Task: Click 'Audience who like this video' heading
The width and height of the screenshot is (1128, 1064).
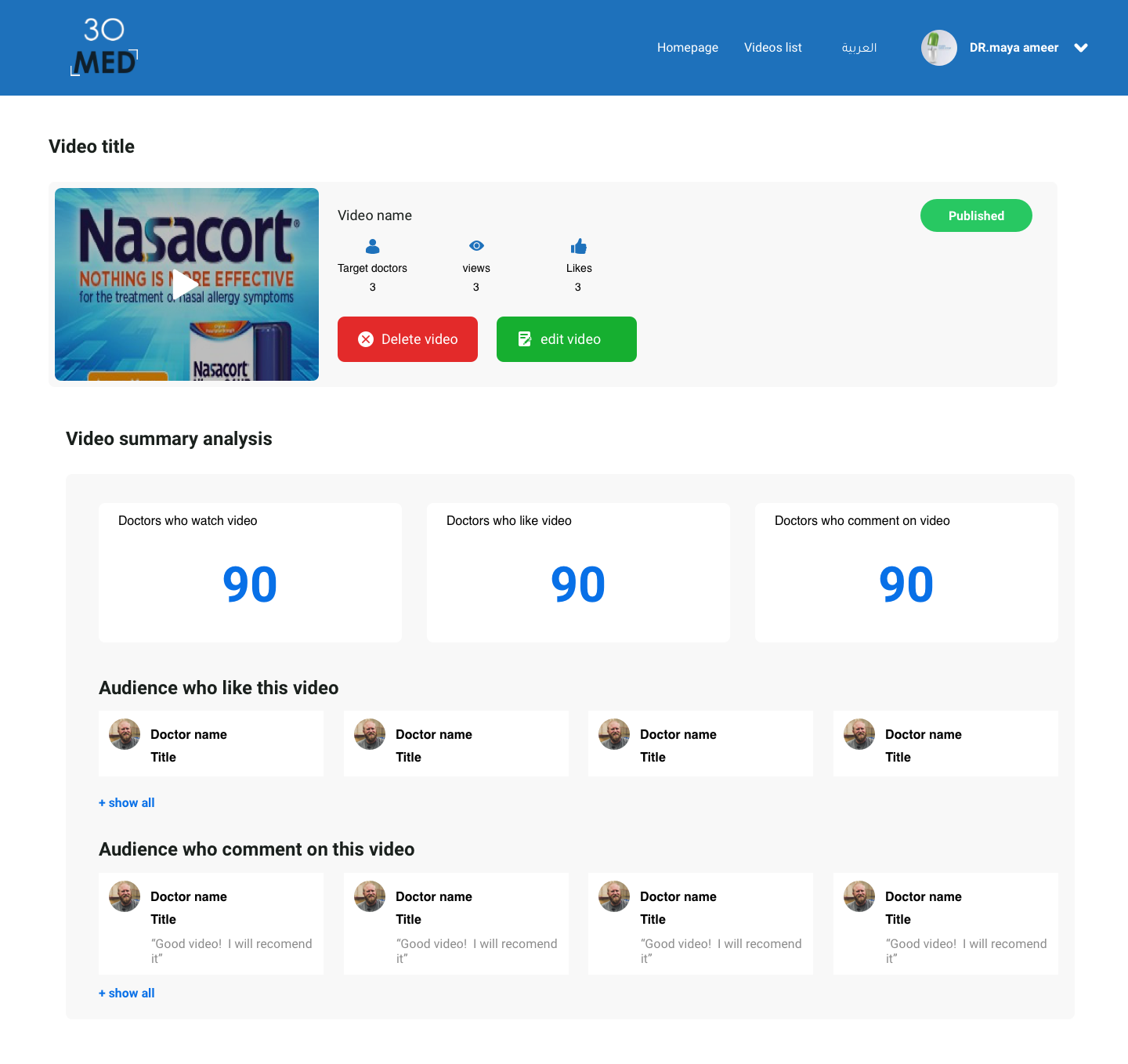Action: tap(219, 688)
